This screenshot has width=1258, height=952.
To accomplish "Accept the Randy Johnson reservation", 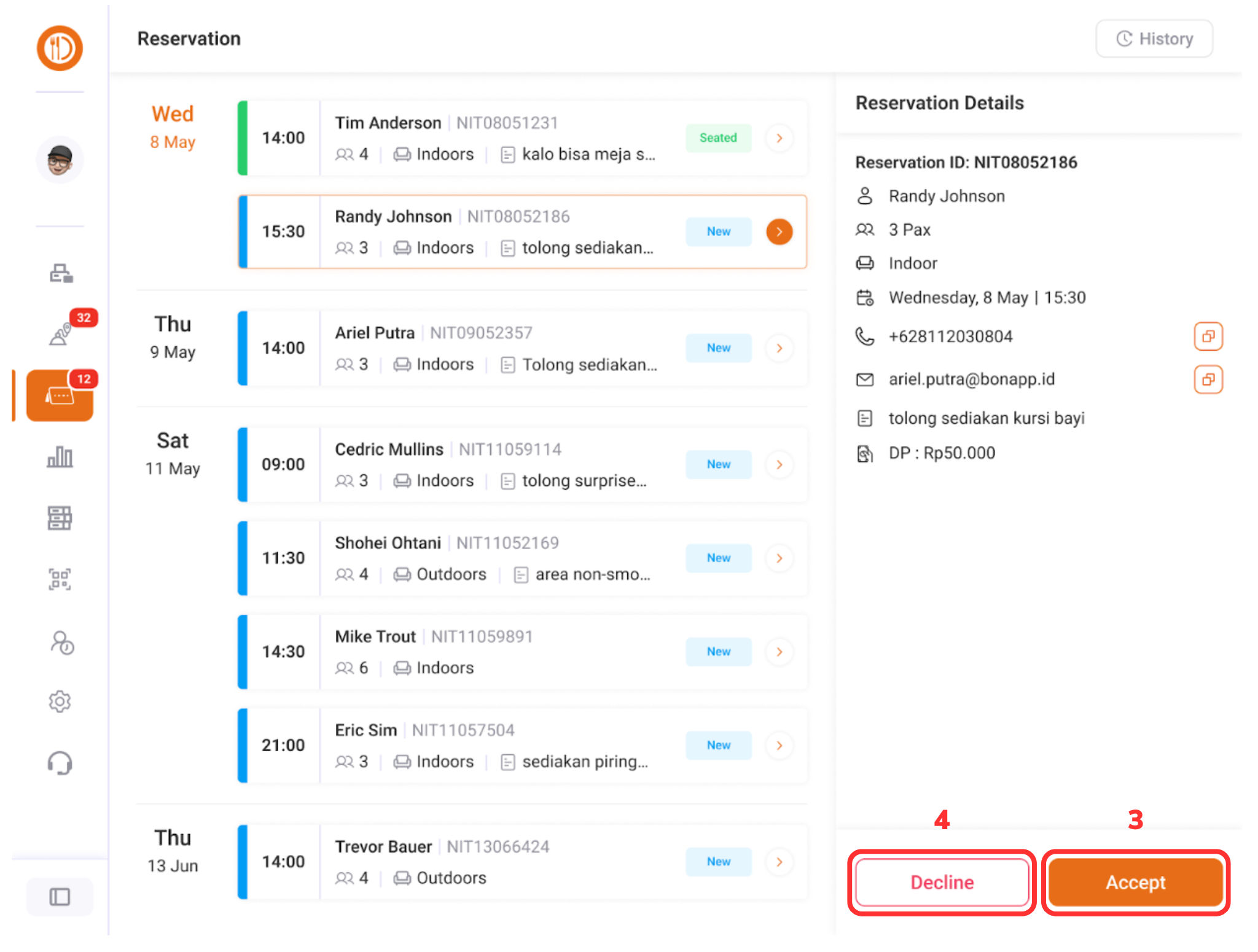I will (x=1135, y=882).
